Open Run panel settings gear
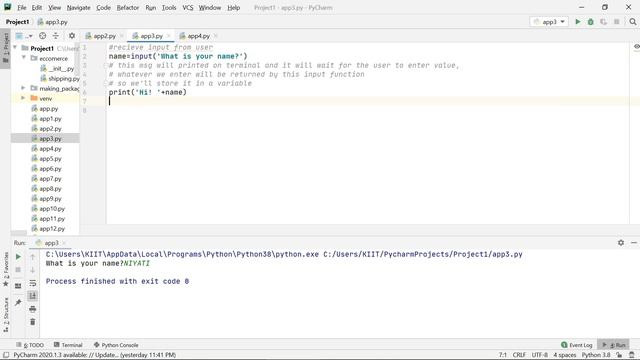 pyautogui.click(x=621, y=242)
